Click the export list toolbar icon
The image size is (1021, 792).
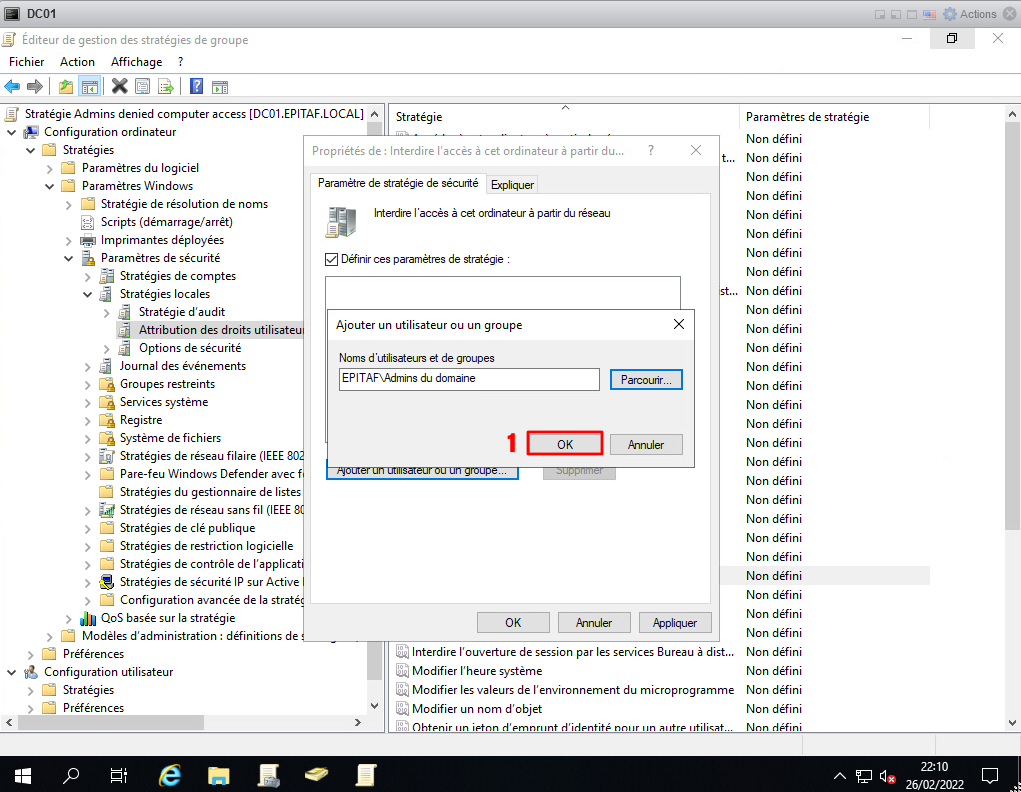[x=166, y=86]
